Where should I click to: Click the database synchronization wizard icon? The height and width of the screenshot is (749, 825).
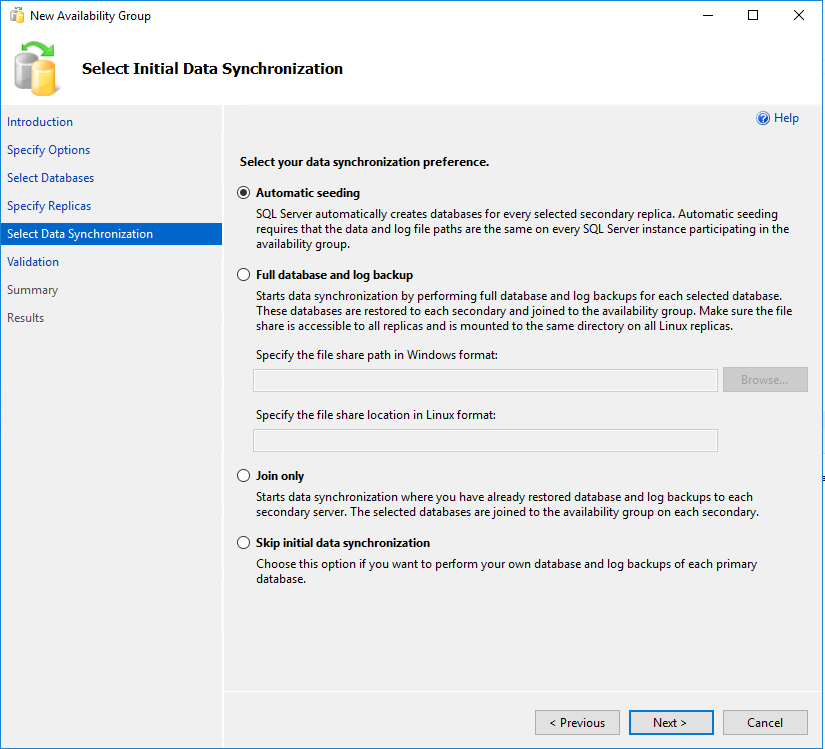coord(35,69)
